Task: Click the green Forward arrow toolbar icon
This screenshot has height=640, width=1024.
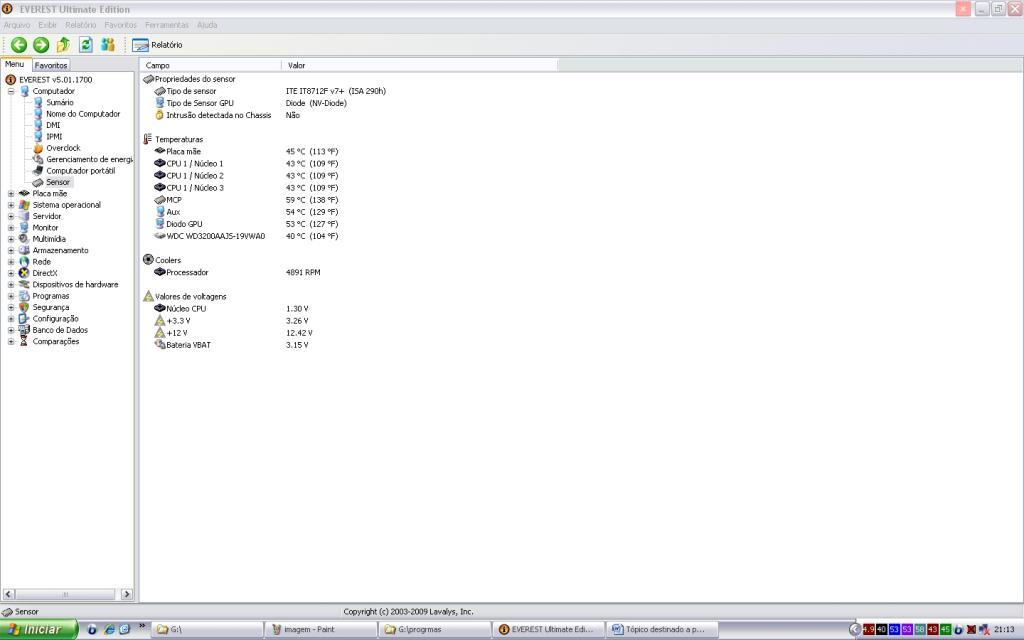Action: point(41,44)
